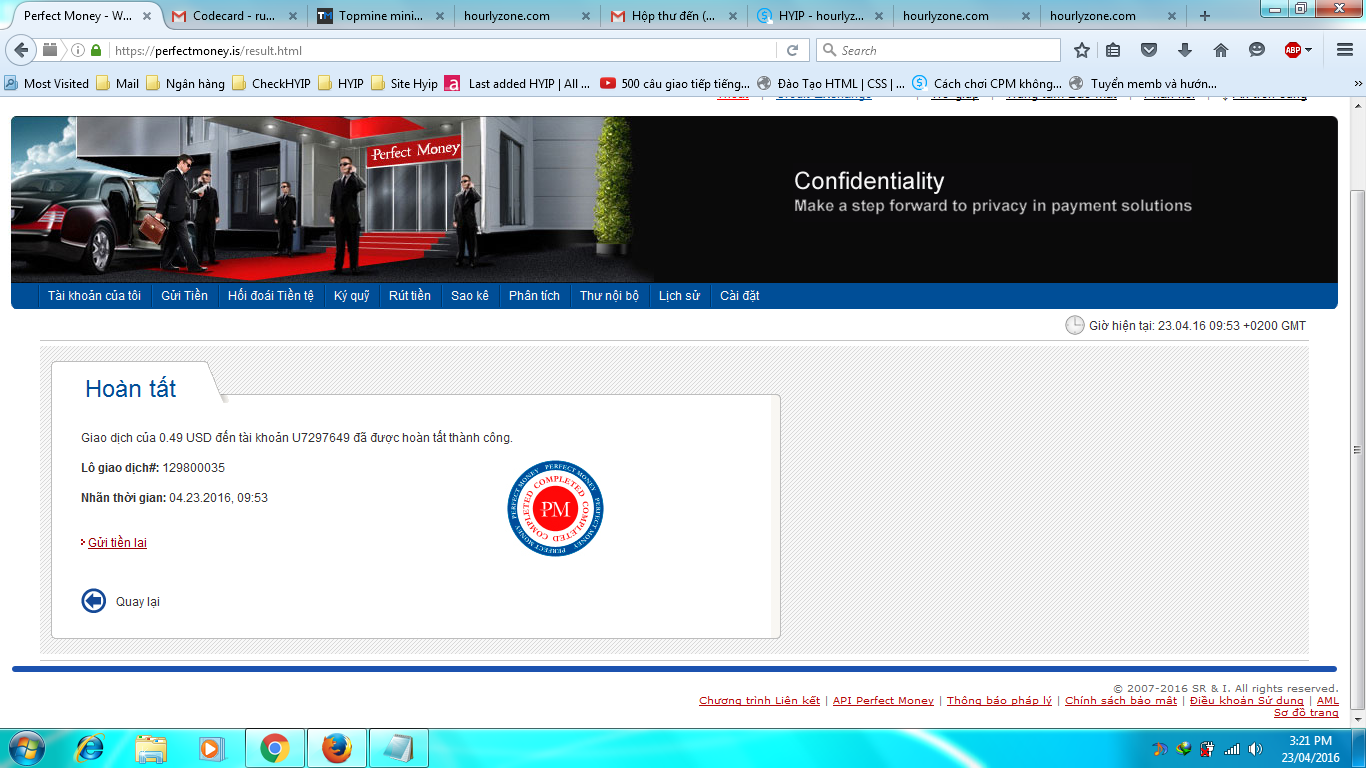Switch to the Codecard Gmail tab
This screenshot has width=1366, height=768.
pos(232,16)
